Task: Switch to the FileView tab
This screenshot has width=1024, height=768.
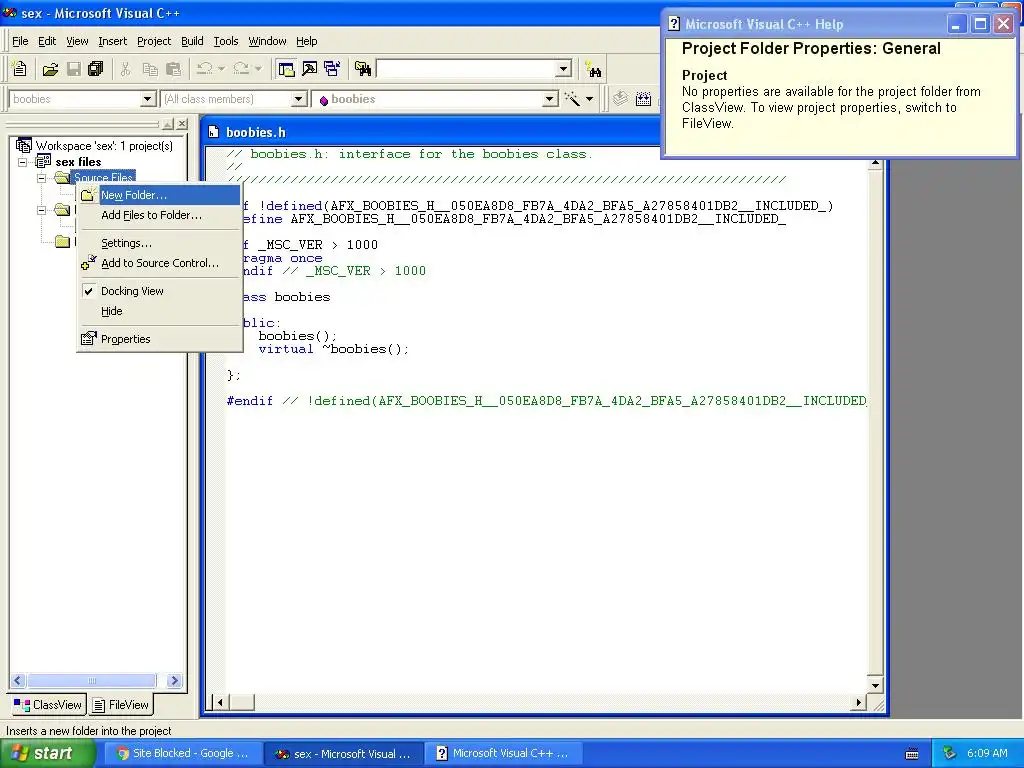Action: pos(121,705)
